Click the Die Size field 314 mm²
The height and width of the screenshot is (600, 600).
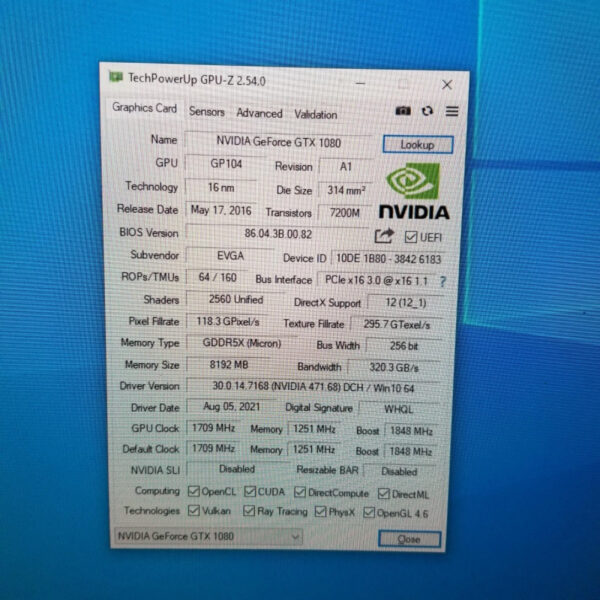[346, 190]
